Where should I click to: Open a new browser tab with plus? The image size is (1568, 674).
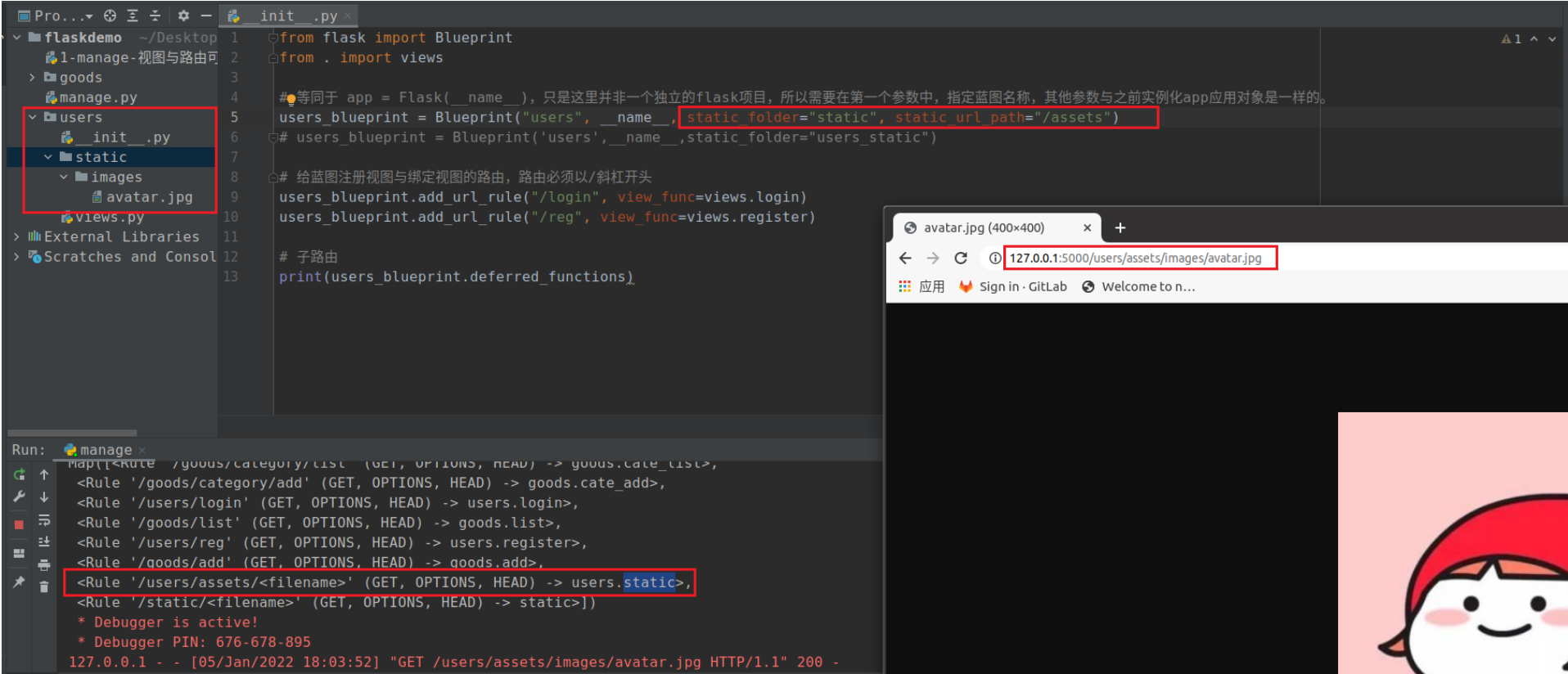pos(1120,228)
